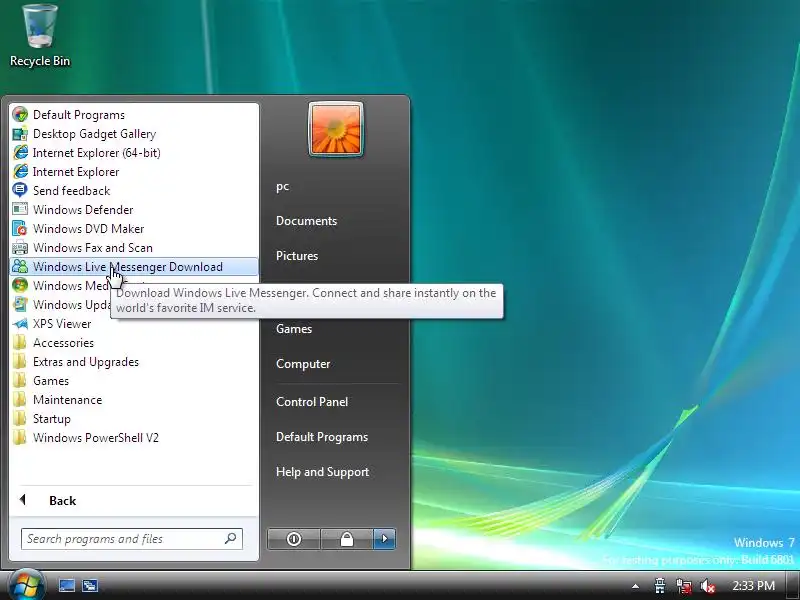The image size is (800, 600).
Task: Open the Recycle Bin desktop icon
Action: click(40, 35)
